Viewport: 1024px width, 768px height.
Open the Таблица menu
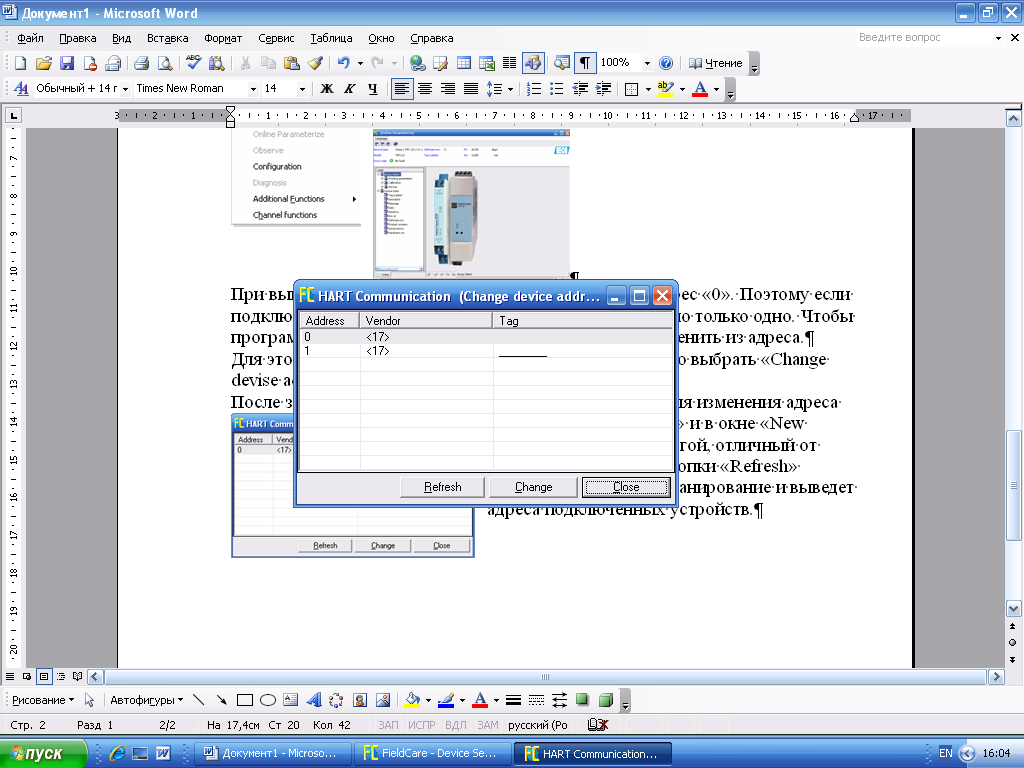(331, 39)
